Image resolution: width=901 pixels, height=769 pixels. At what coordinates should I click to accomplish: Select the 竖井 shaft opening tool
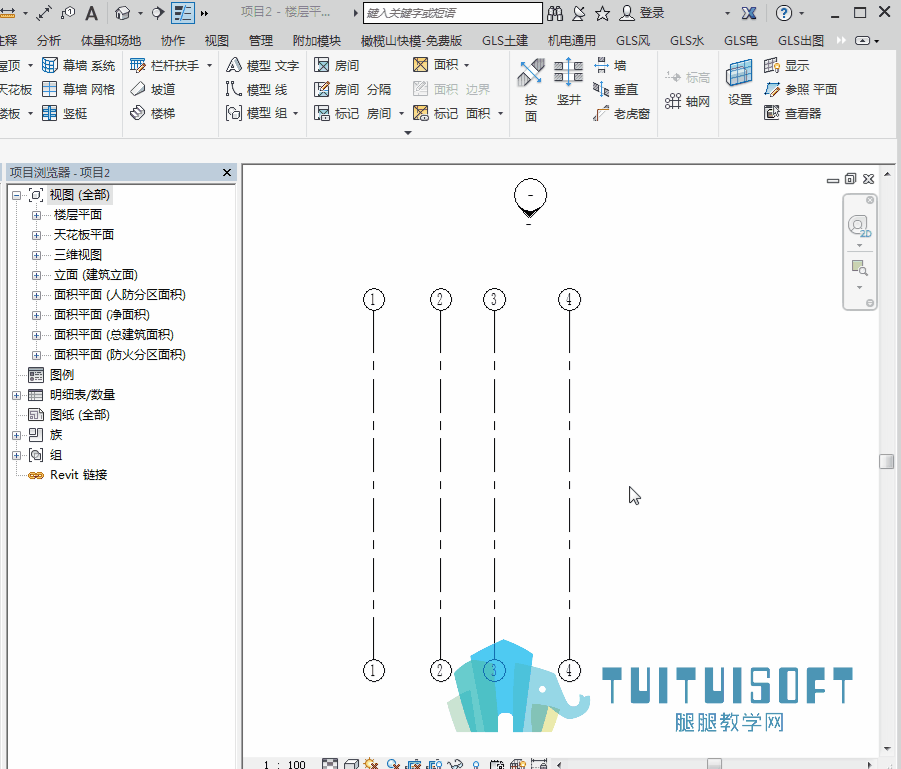point(568,82)
